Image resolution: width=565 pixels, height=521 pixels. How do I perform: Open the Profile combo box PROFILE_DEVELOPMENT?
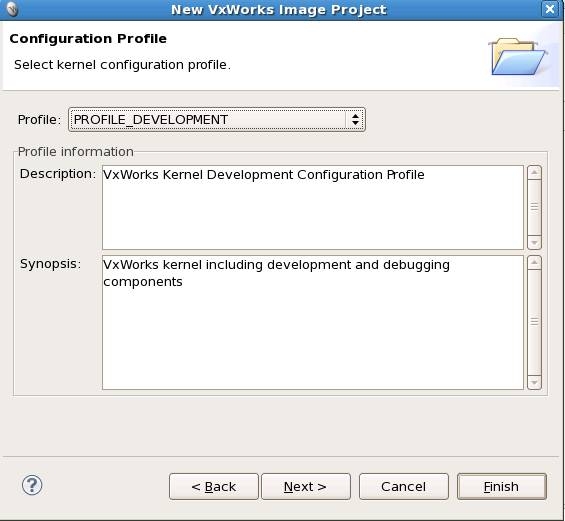click(x=217, y=120)
